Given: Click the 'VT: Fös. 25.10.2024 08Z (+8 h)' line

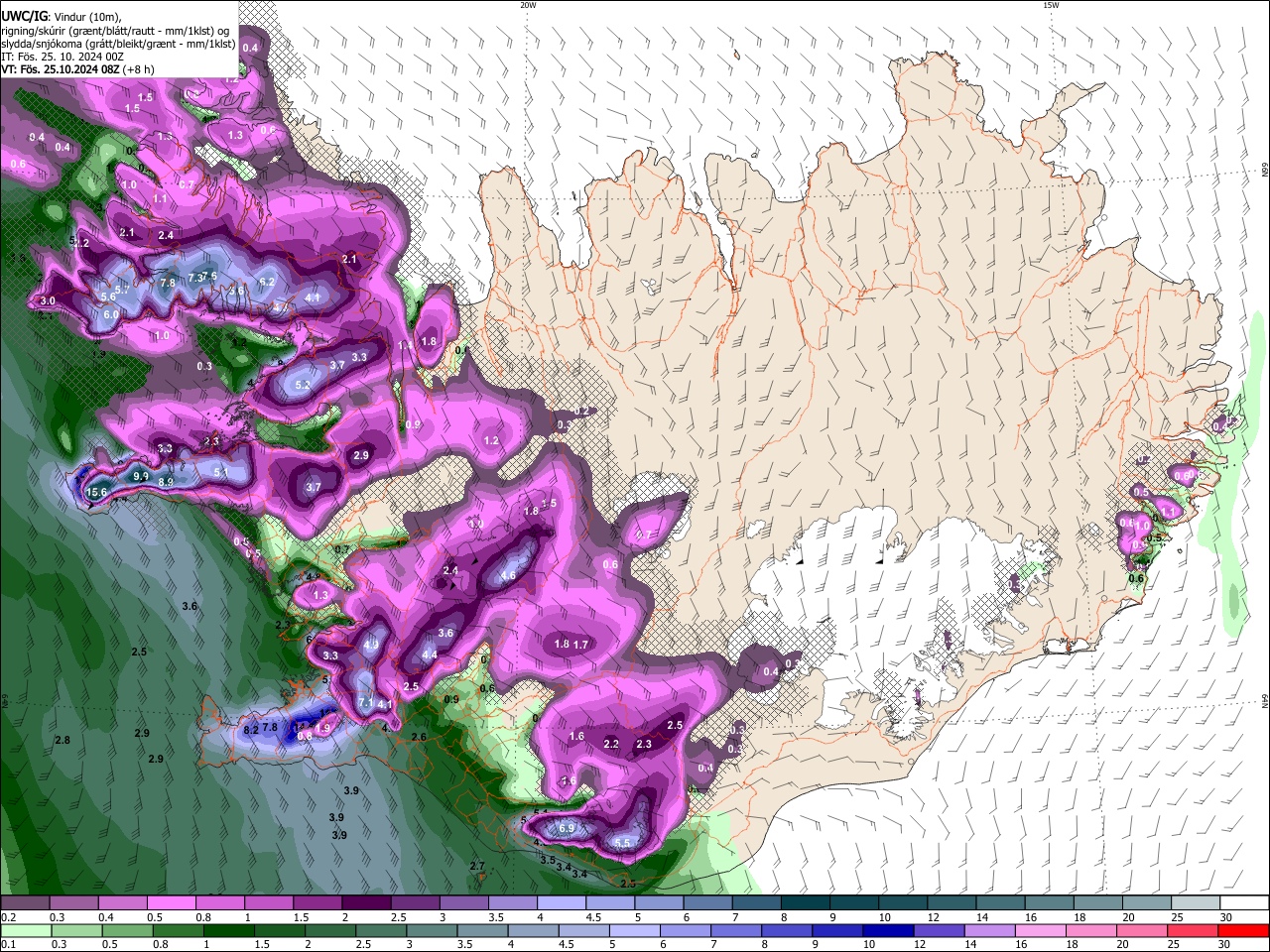Looking at the screenshot, I should pyautogui.click(x=77, y=69).
